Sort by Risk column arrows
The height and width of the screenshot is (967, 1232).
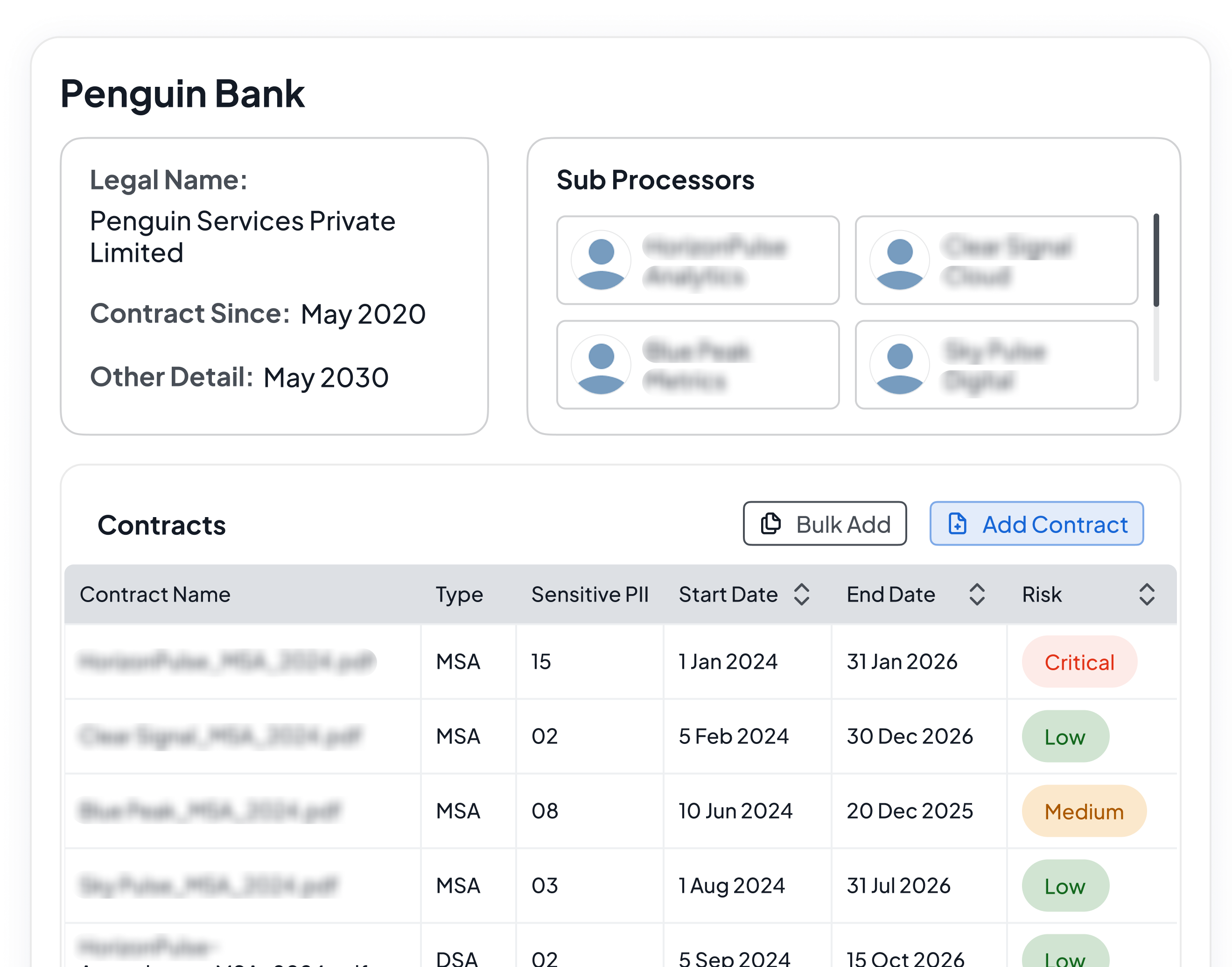point(1147,595)
